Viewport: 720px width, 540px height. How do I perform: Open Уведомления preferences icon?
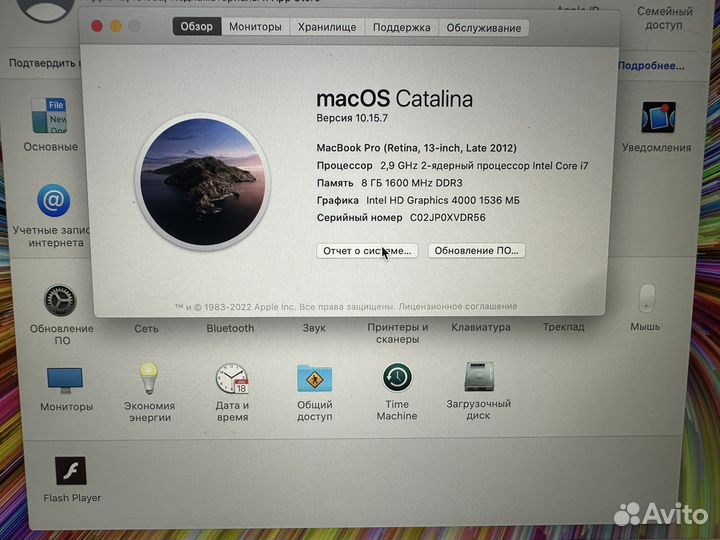click(658, 117)
